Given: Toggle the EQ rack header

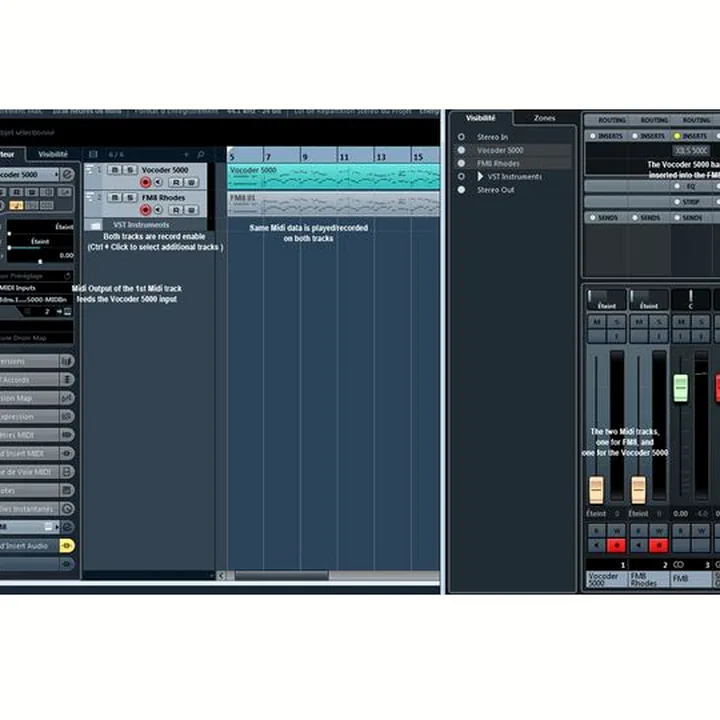Looking at the screenshot, I should click(691, 186).
